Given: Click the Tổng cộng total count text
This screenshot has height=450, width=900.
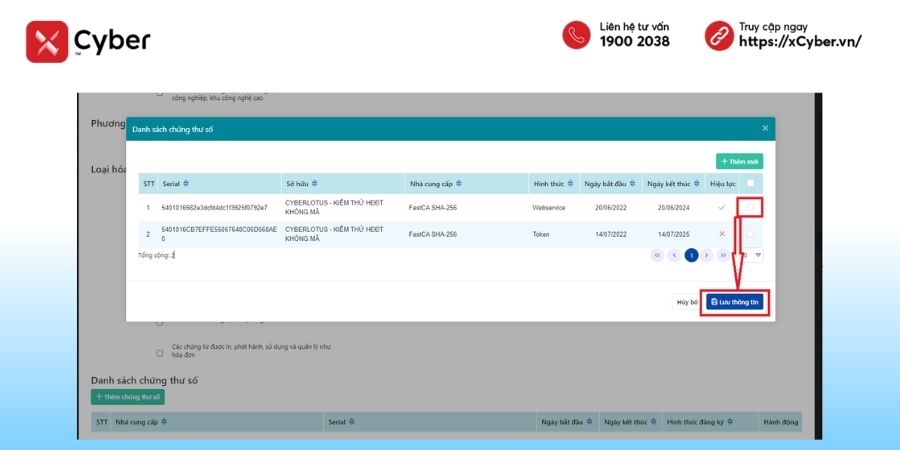Looking at the screenshot, I should pyautogui.click(x=156, y=255).
